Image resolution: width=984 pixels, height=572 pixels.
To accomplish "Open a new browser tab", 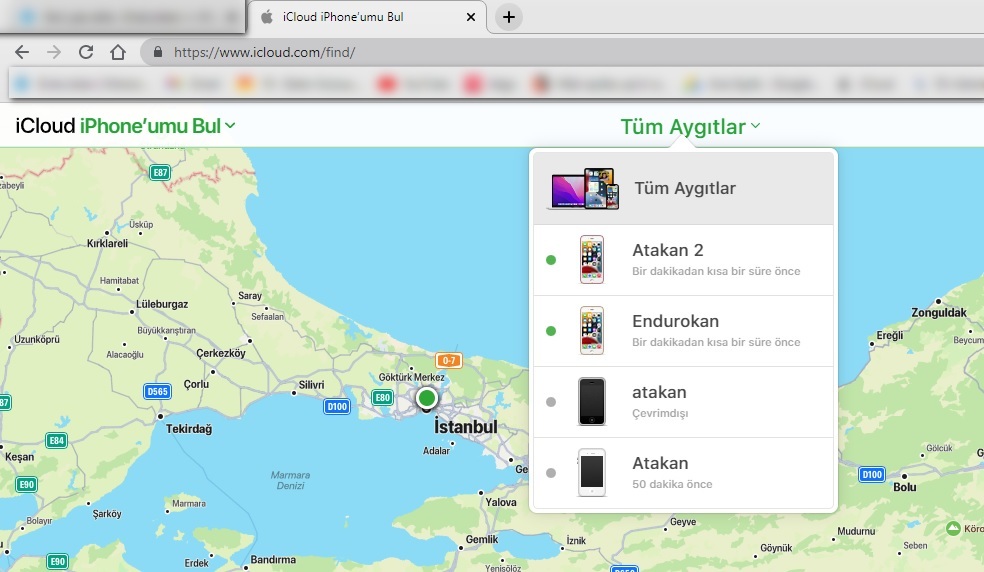I will coord(509,17).
